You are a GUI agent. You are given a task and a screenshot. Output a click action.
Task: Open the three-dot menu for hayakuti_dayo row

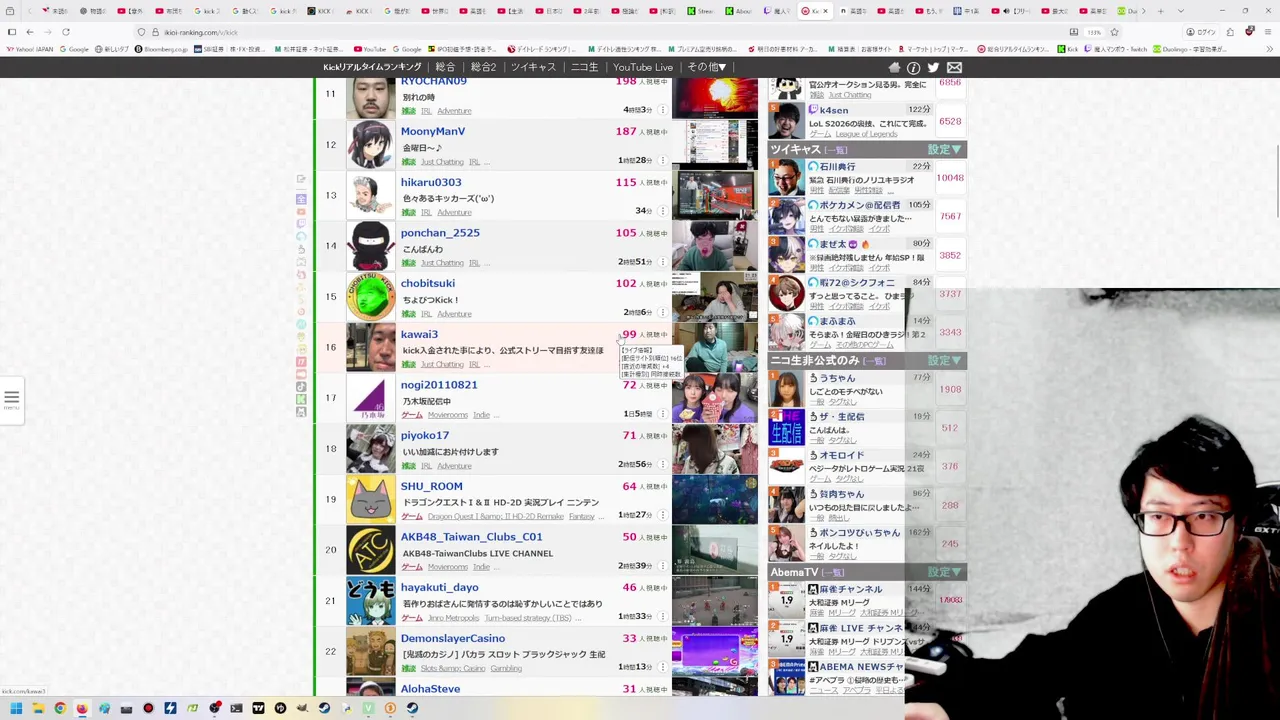(662, 616)
